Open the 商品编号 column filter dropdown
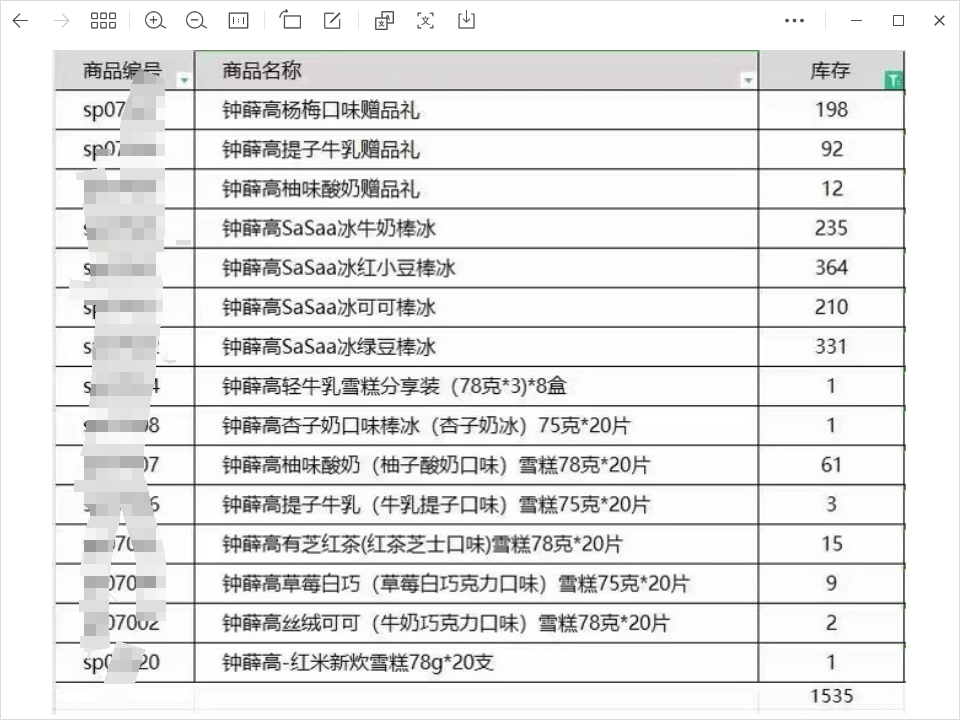 pos(184,80)
